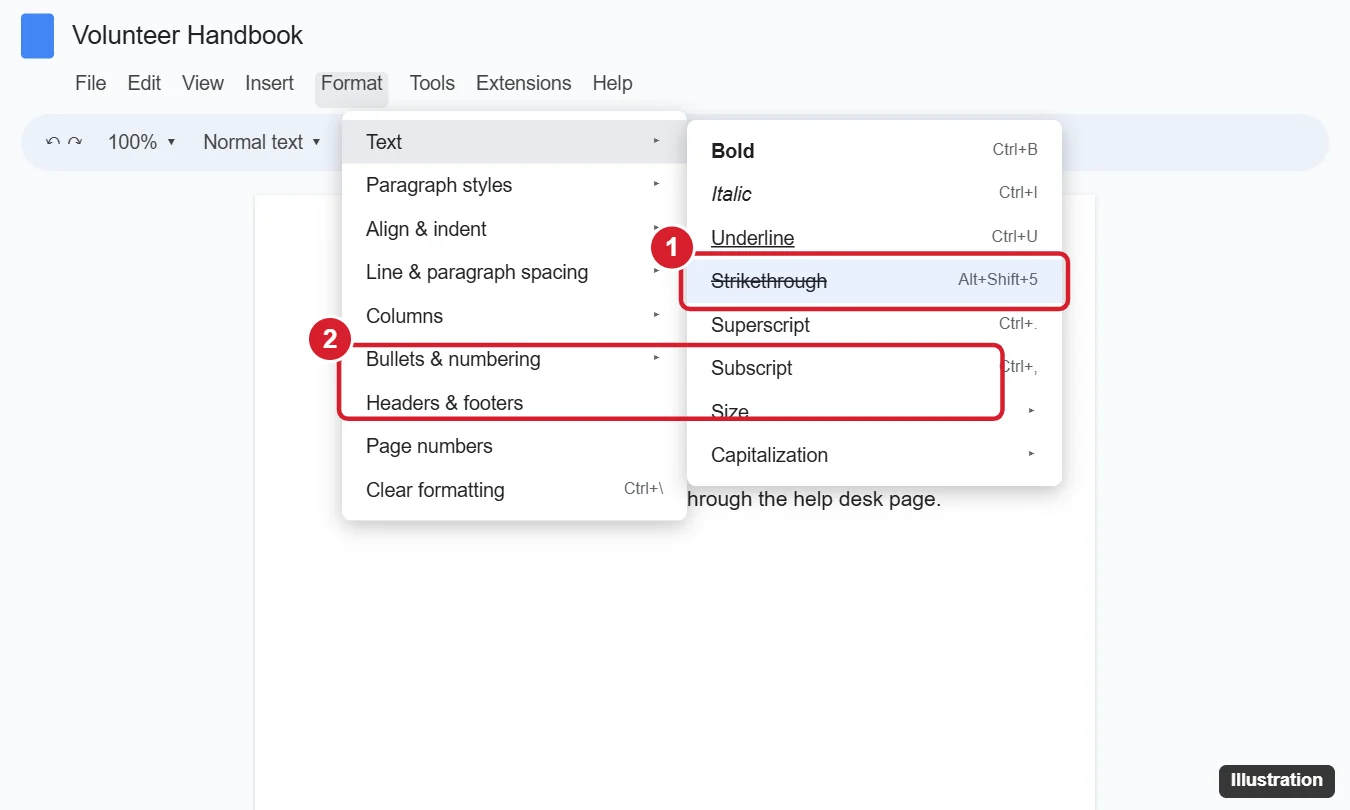Open the Normal text style dropdown
Viewport: 1350px width, 810px height.
click(x=262, y=142)
